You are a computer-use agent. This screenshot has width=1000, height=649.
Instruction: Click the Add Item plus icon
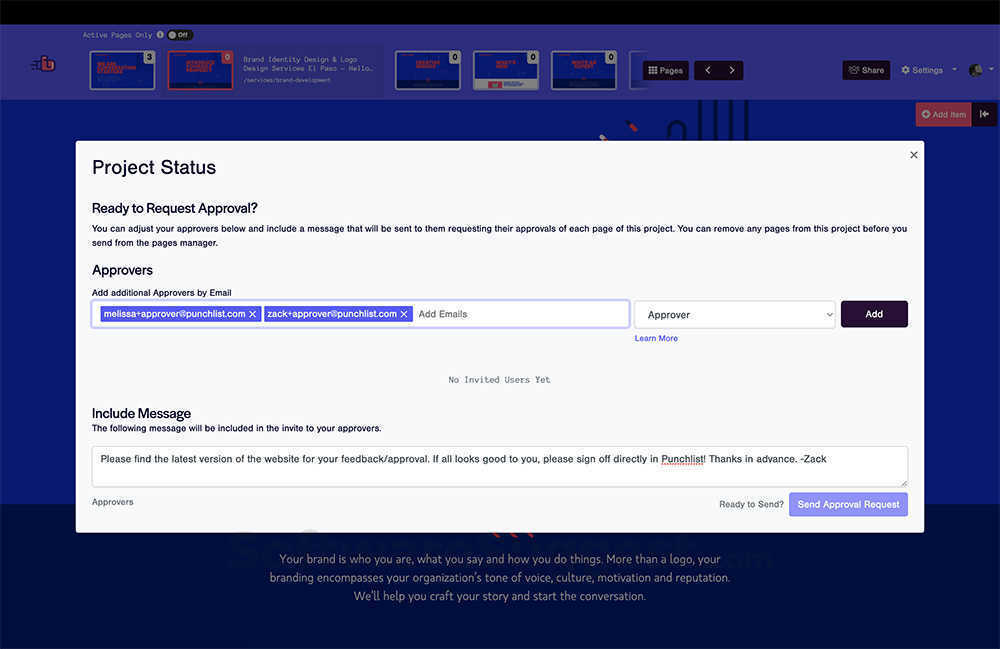click(926, 114)
